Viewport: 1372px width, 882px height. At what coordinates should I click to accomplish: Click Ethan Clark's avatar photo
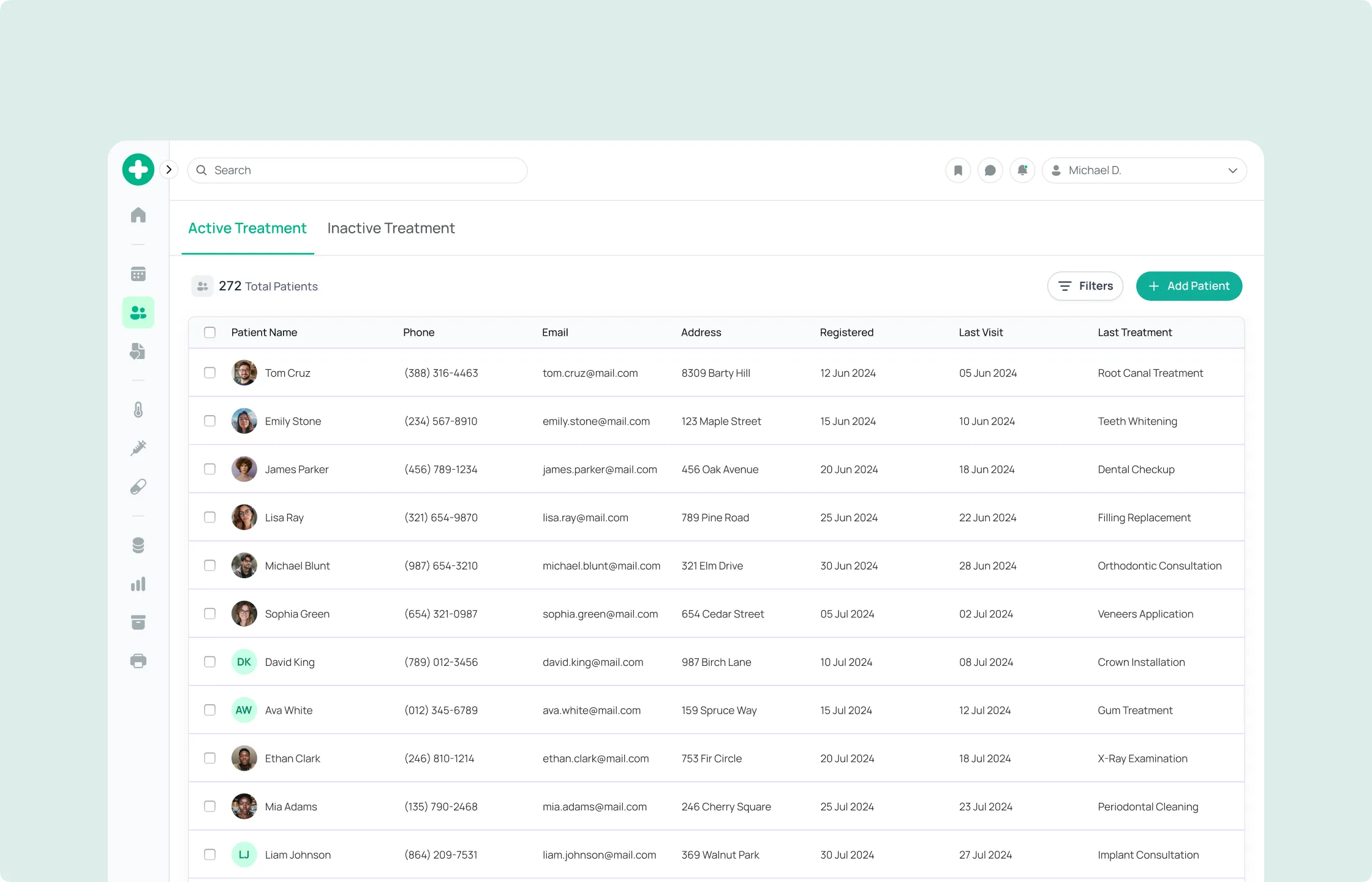click(244, 758)
